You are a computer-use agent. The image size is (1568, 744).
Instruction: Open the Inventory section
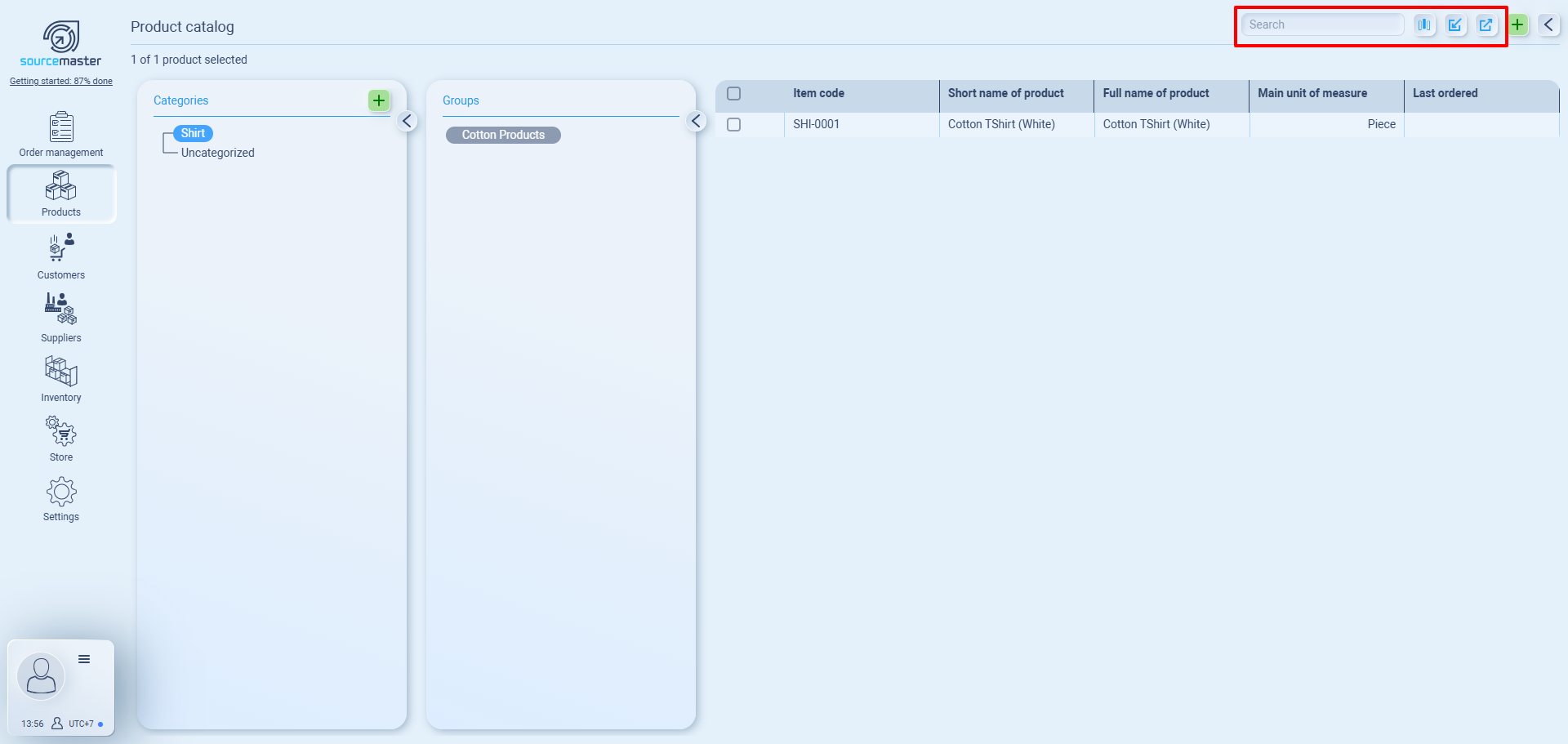[61, 379]
